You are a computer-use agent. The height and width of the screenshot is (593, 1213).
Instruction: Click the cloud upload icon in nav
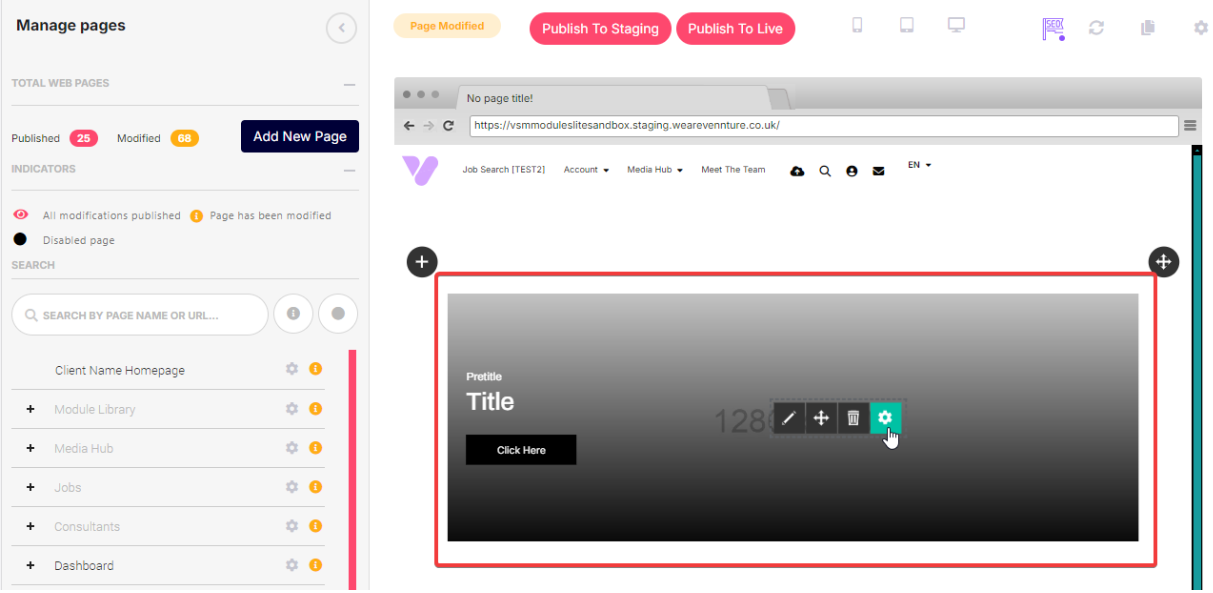797,171
